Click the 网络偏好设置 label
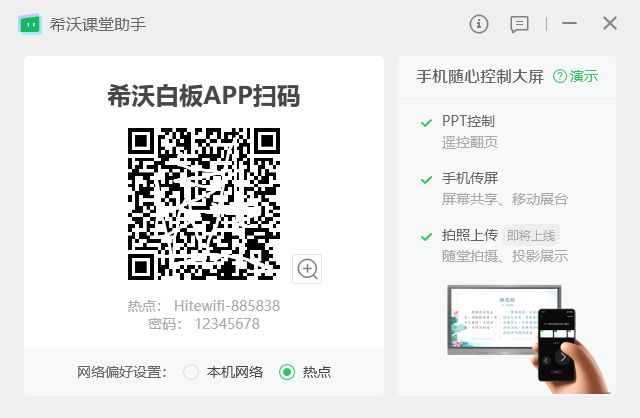 122,372
